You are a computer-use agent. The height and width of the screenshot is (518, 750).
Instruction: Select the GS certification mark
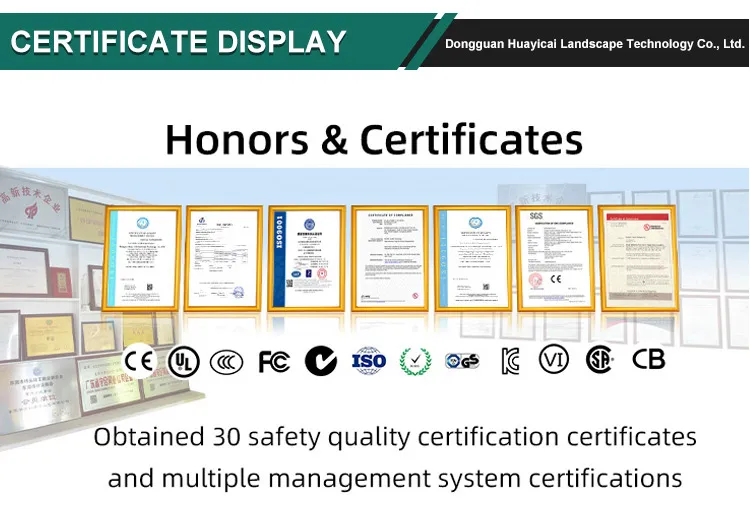point(462,360)
